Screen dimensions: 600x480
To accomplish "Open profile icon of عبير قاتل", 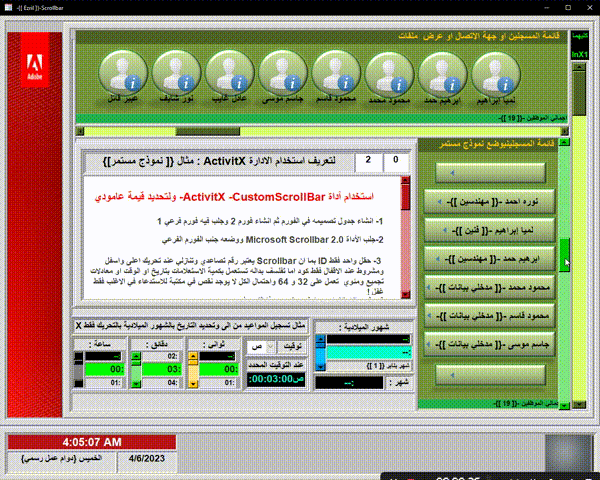I will [x=123, y=73].
